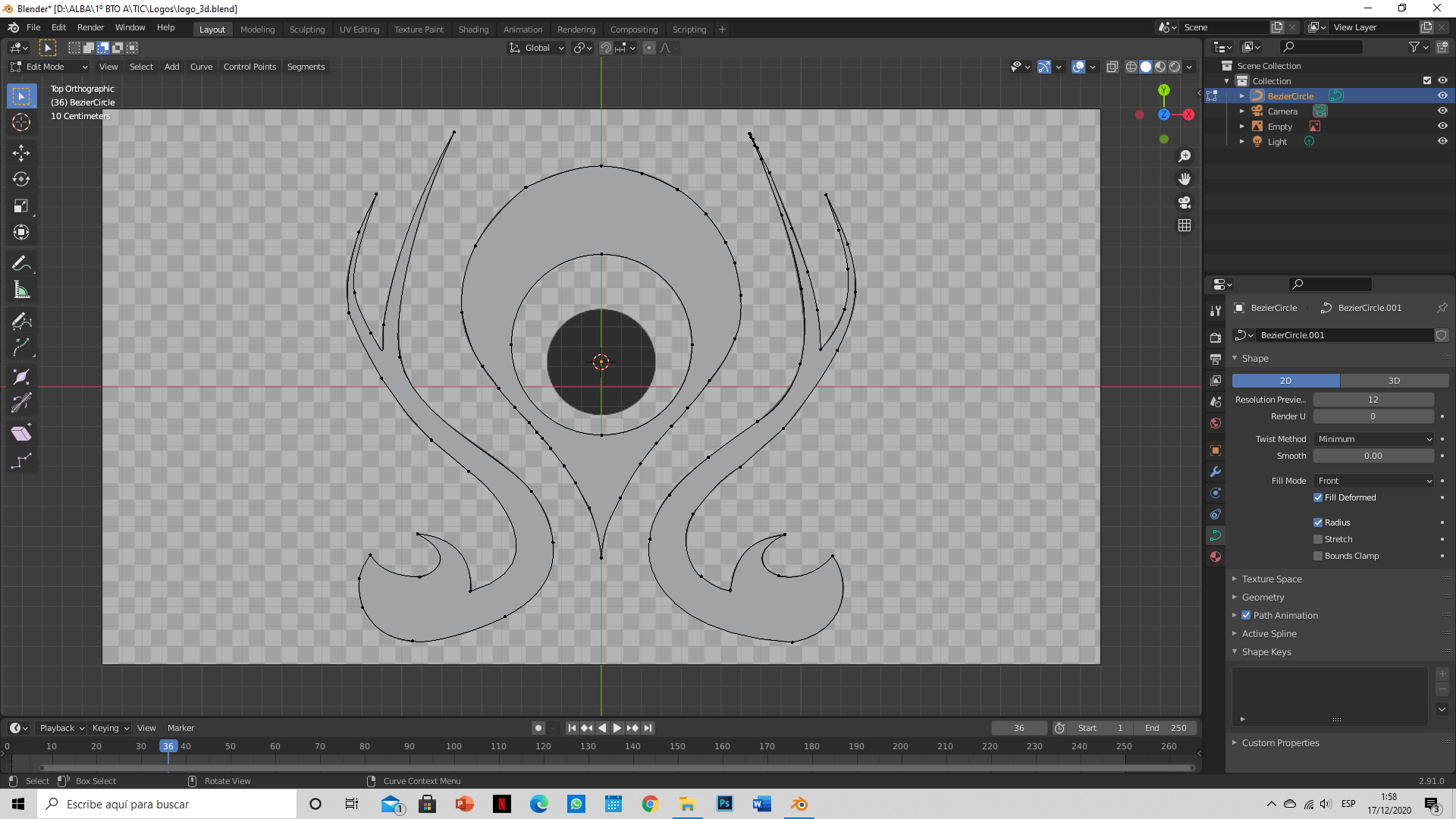
Task: Open the Control Points menu
Action: (249, 67)
